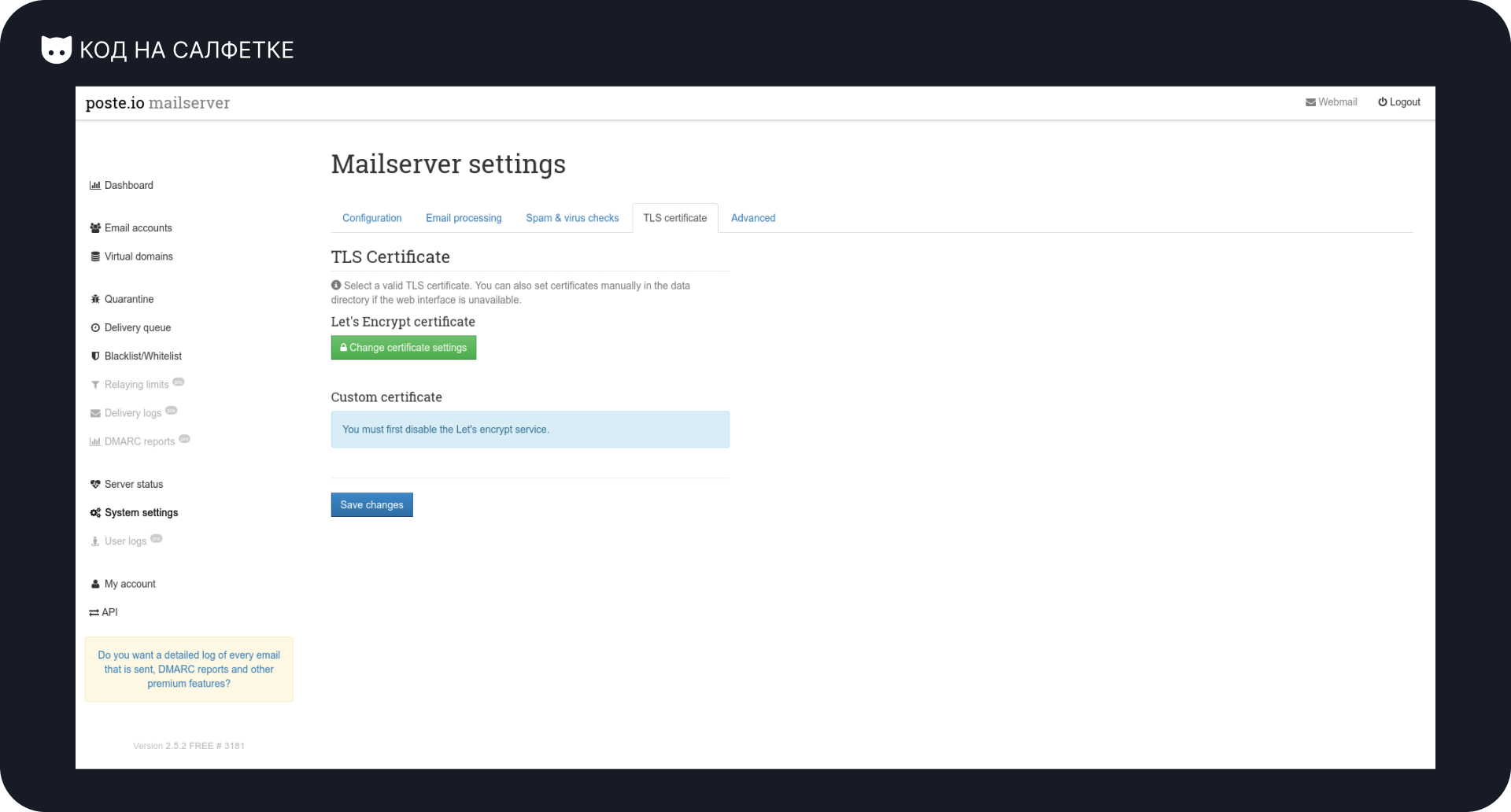This screenshot has height=812, width=1511.
Task: Click the pro badge next to Delivery logs
Action: 172,411
